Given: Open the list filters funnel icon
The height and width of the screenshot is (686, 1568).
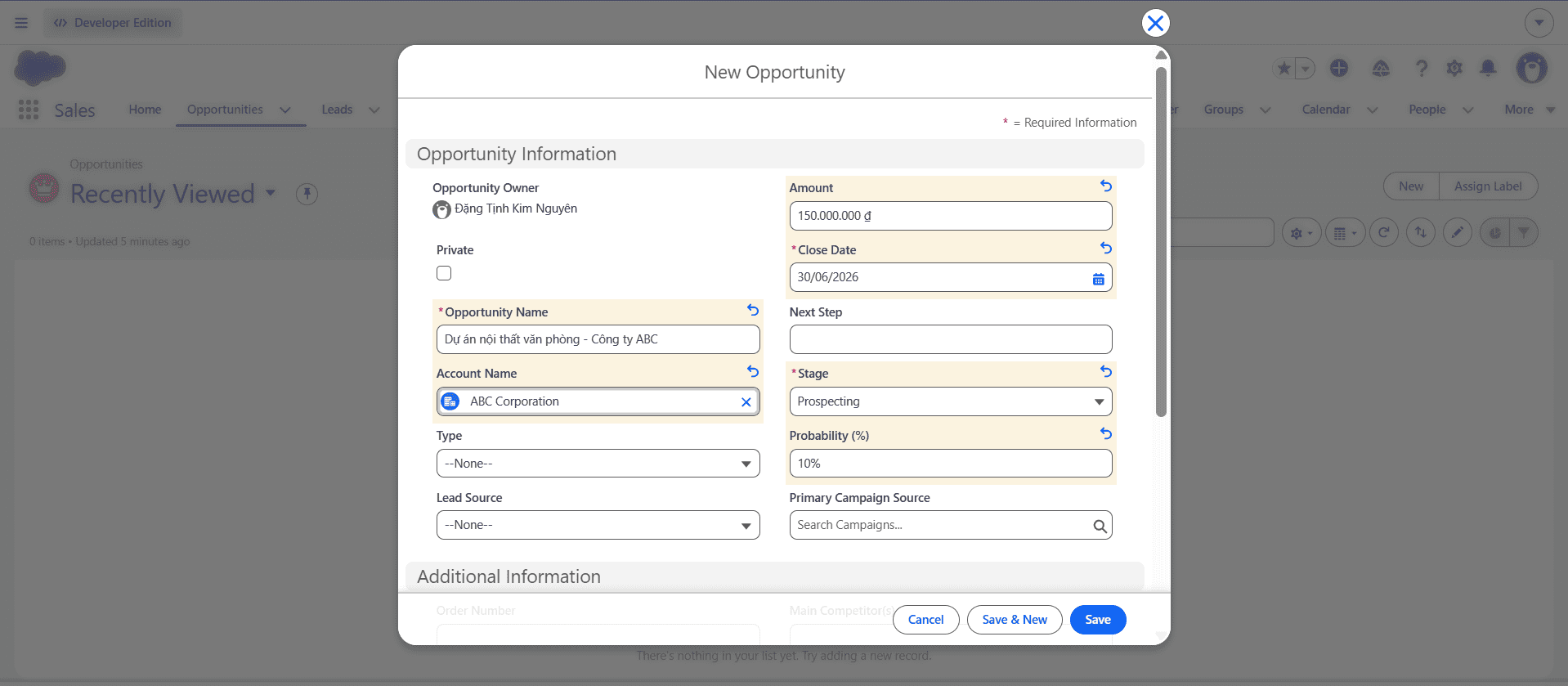Looking at the screenshot, I should (x=1524, y=233).
